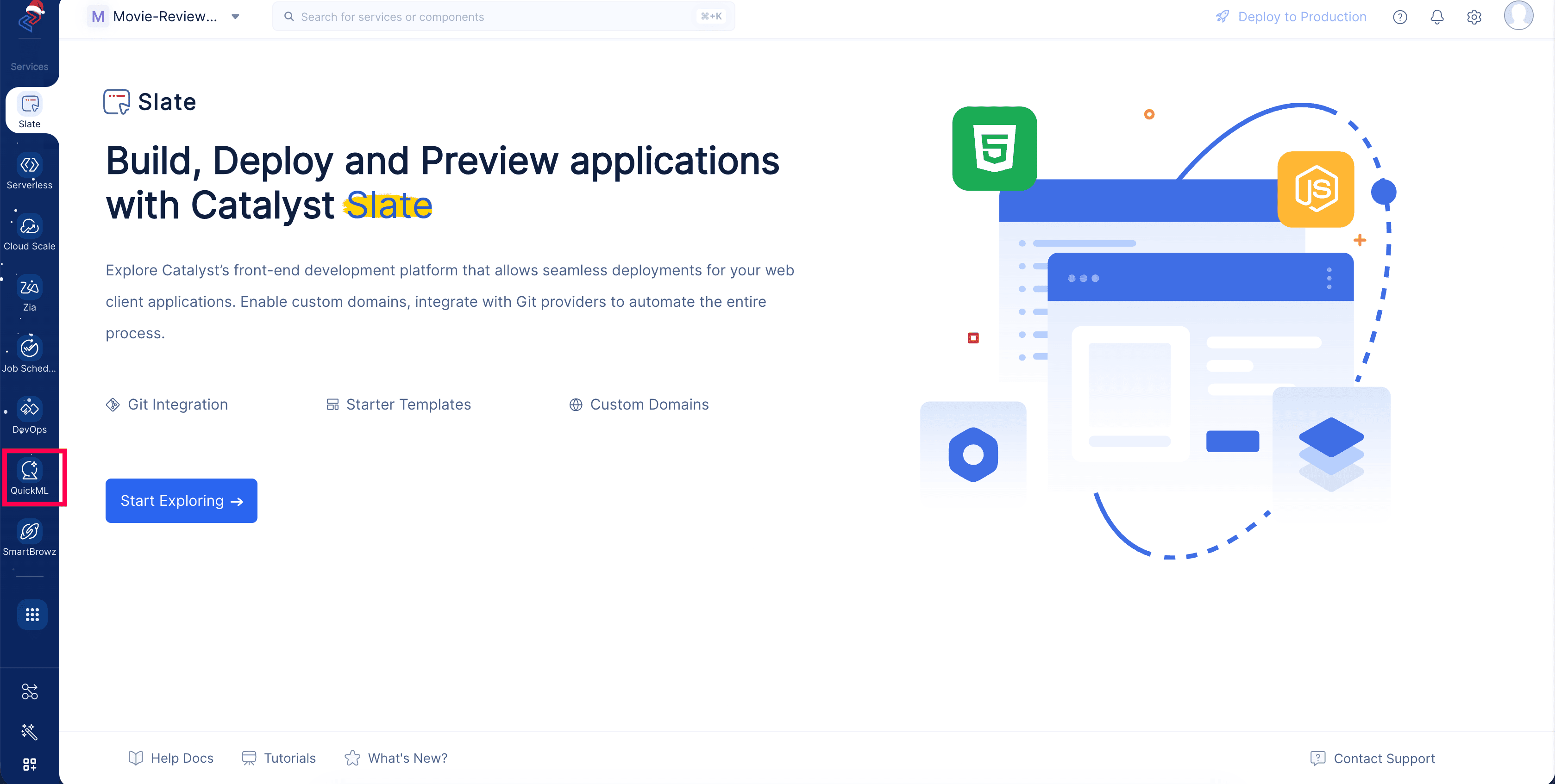
Task: View notifications bell
Action: 1437,17
